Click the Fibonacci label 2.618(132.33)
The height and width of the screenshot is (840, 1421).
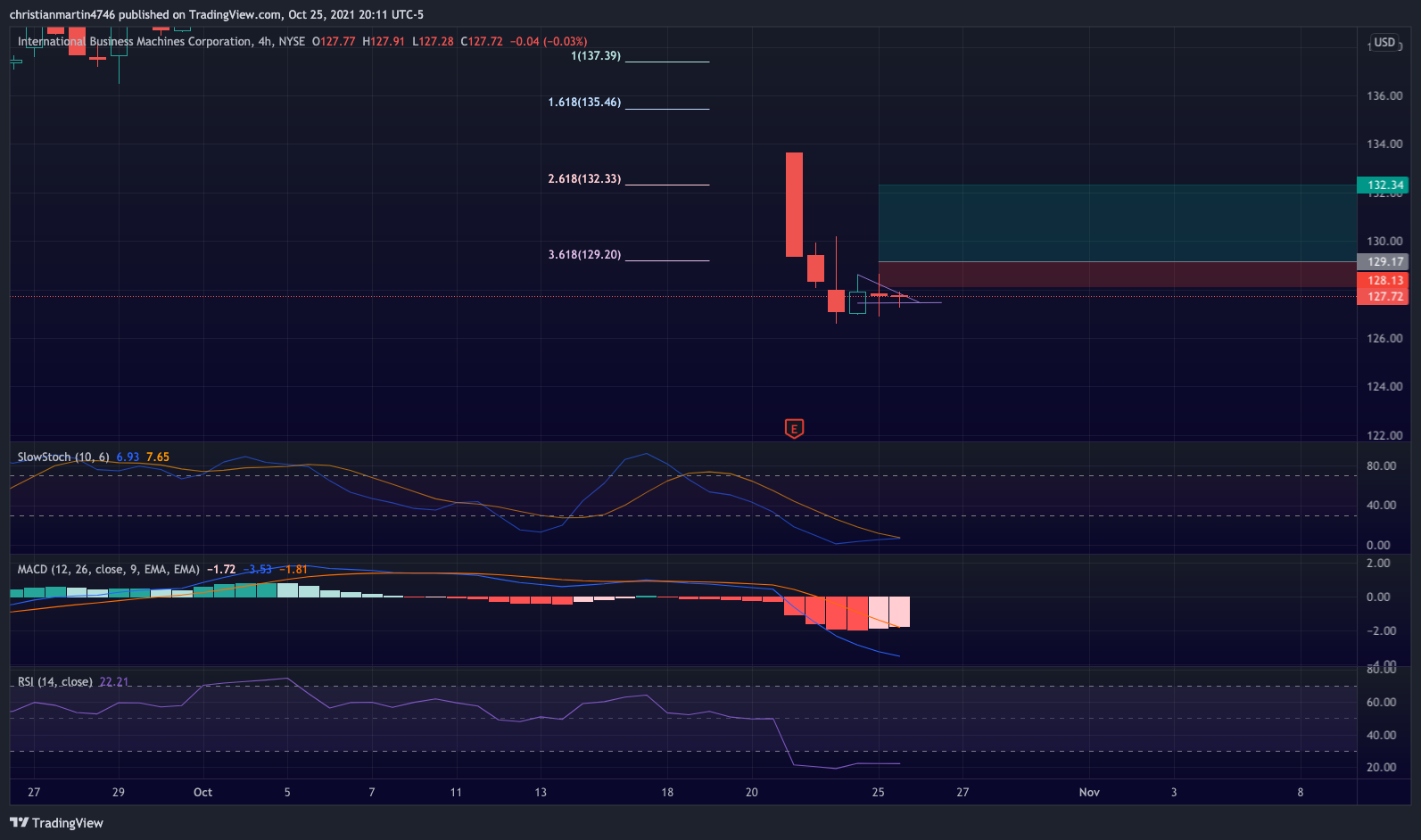pyautogui.click(x=584, y=179)
